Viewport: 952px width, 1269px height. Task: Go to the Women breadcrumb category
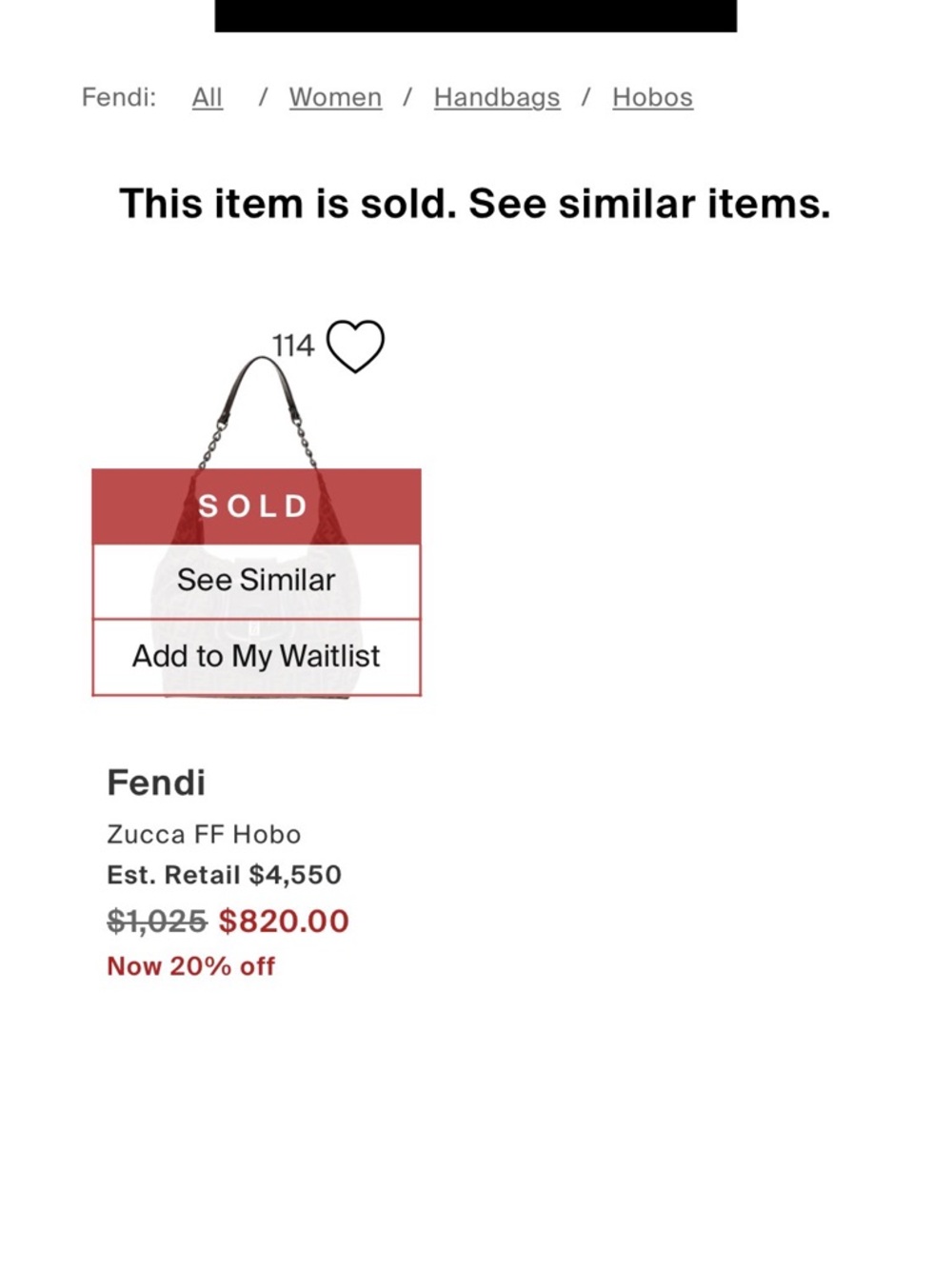pos(335,97)
